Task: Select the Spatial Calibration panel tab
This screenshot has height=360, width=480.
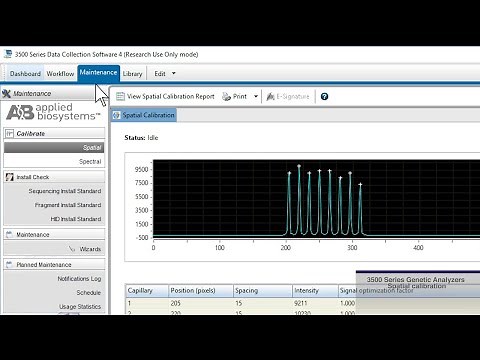Action: tap(144, 115)
